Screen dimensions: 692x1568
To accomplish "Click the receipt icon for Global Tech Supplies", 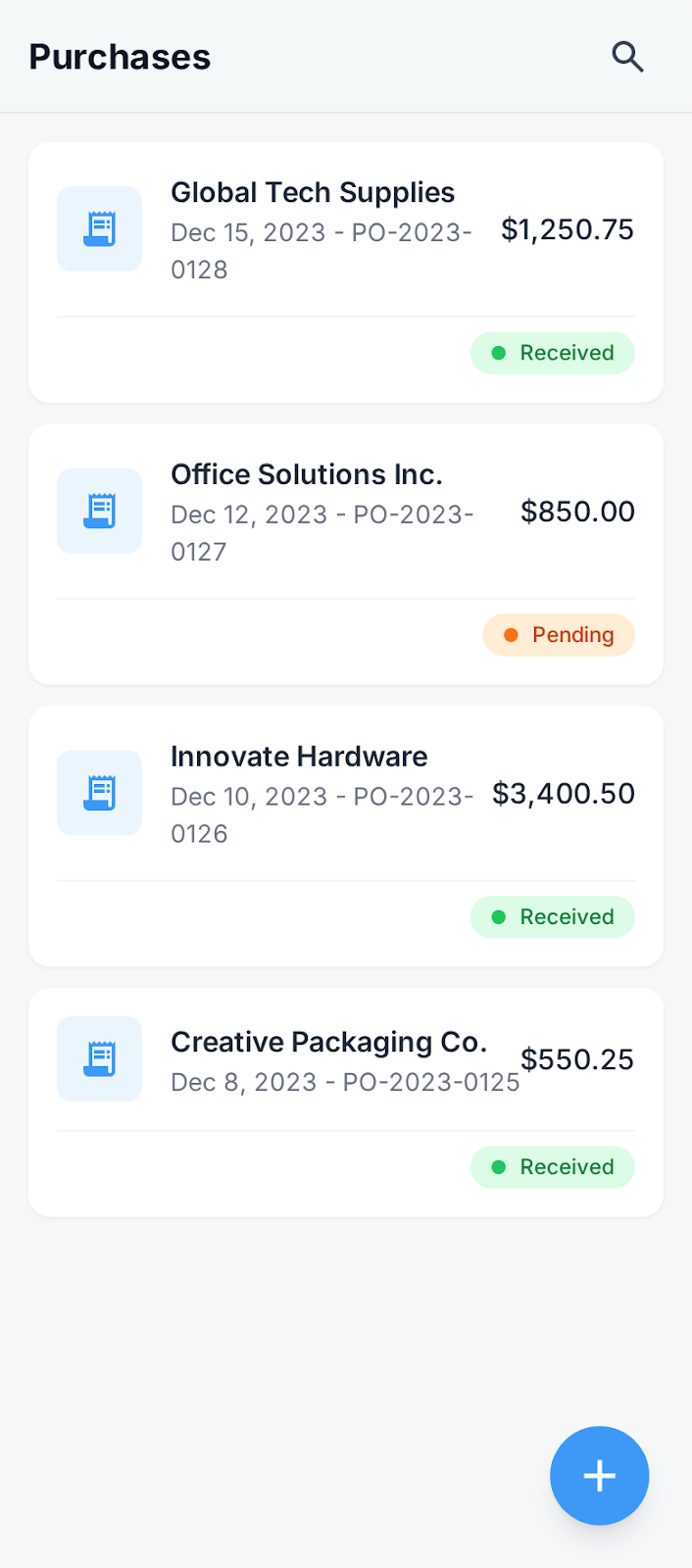I will click(99, 228).
